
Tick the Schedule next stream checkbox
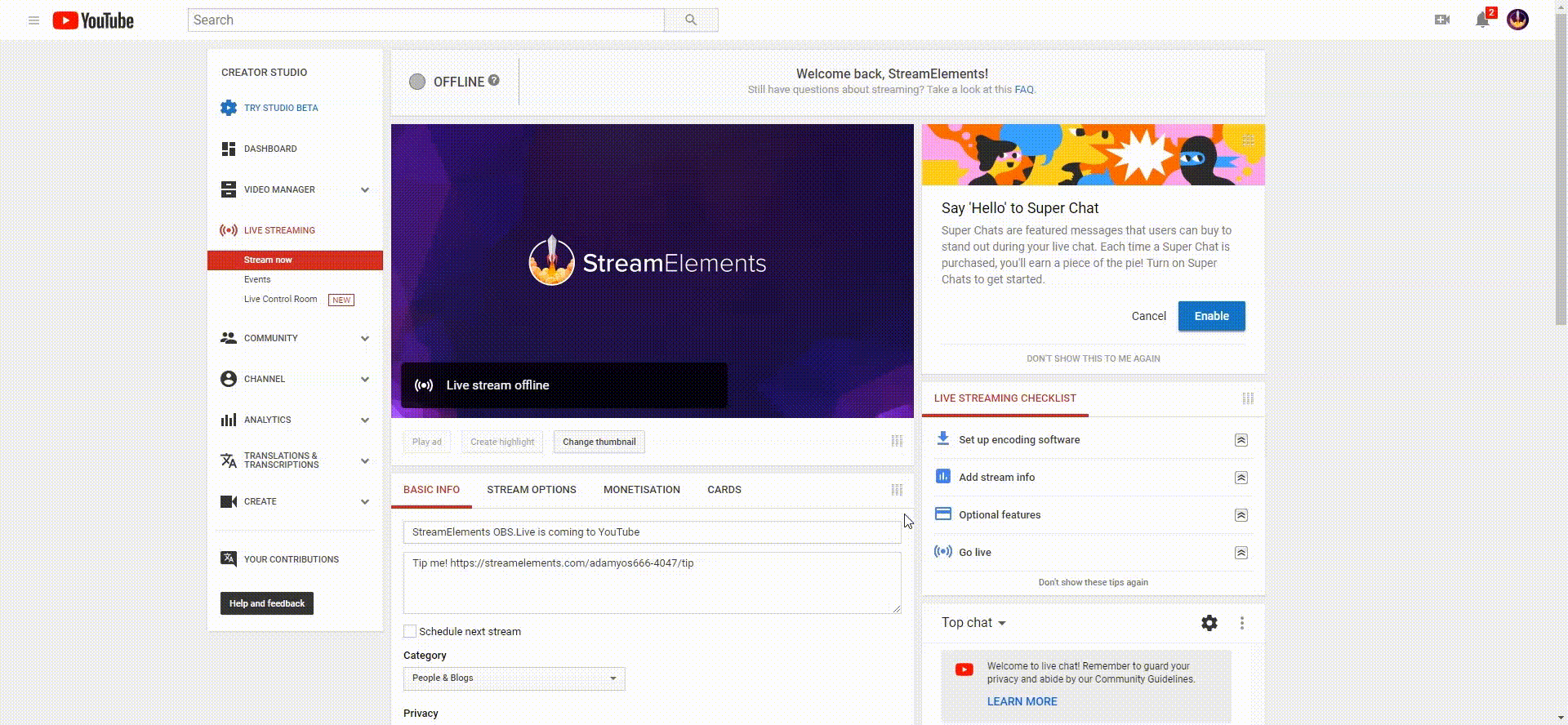(410, 631)
